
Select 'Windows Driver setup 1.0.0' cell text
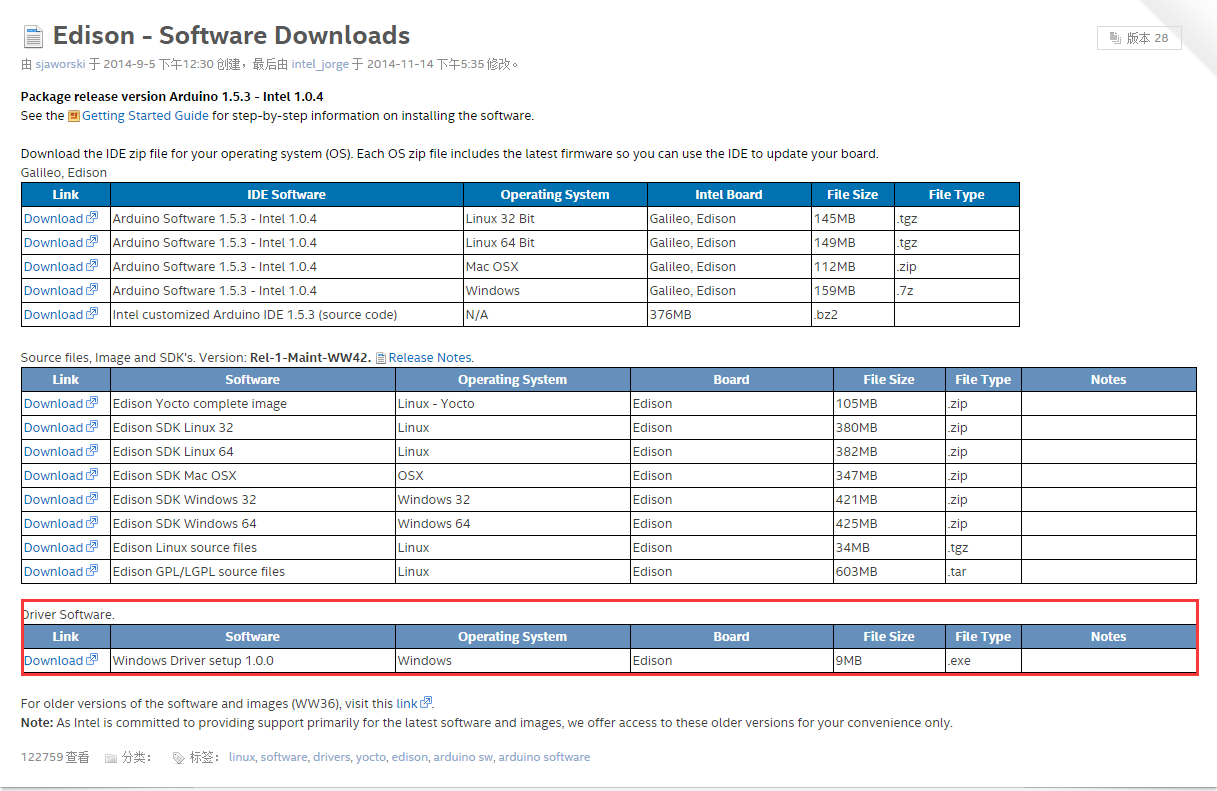click(193, 661)
